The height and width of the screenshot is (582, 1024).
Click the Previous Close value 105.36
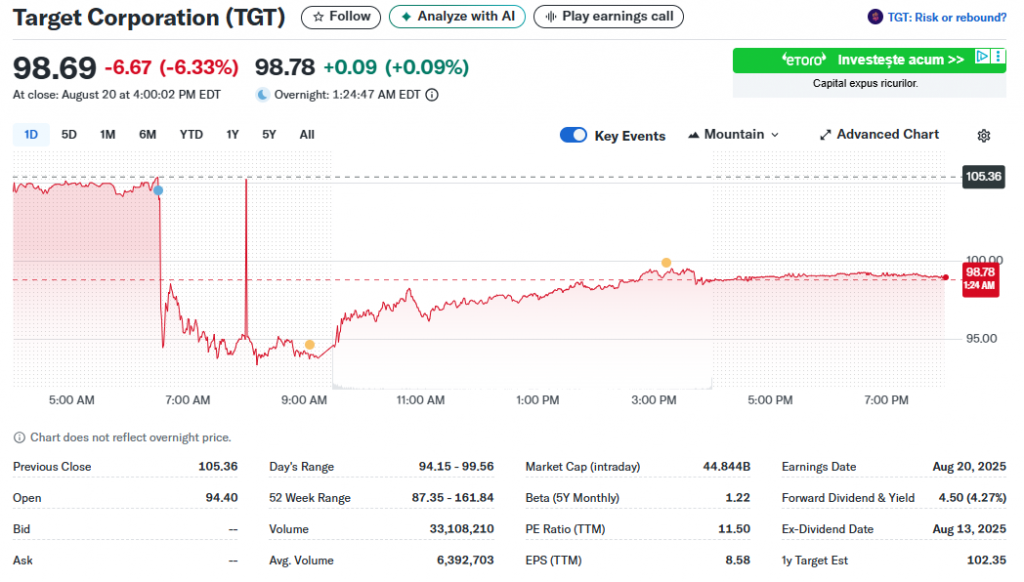pos(218,467)
